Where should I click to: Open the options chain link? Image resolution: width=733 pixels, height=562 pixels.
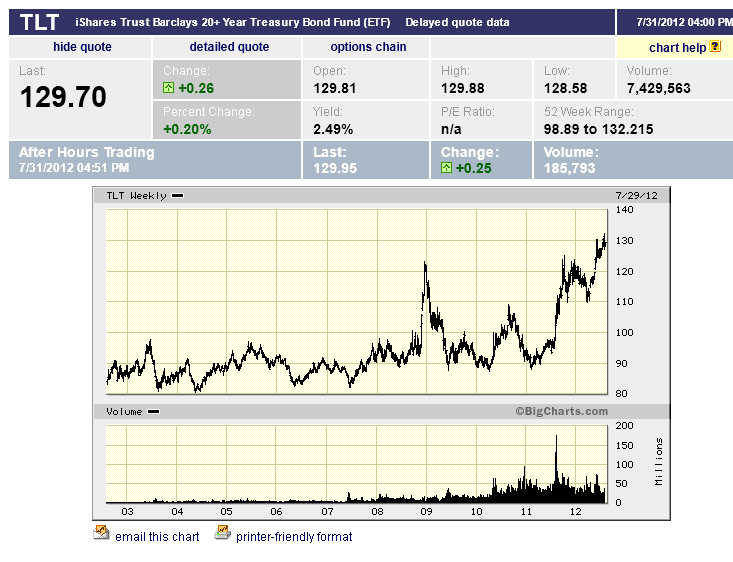tap(368, 47)
